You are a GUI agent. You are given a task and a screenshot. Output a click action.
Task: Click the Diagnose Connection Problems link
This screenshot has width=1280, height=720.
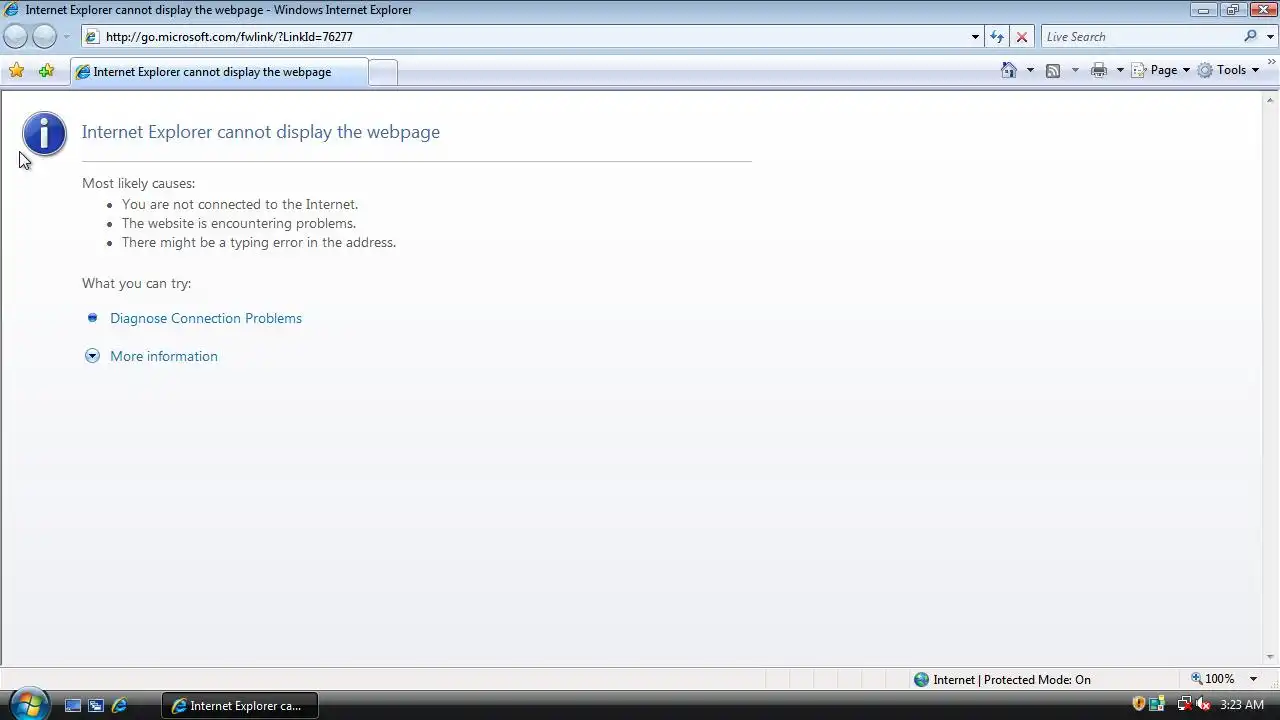click(x=206, y=318)
